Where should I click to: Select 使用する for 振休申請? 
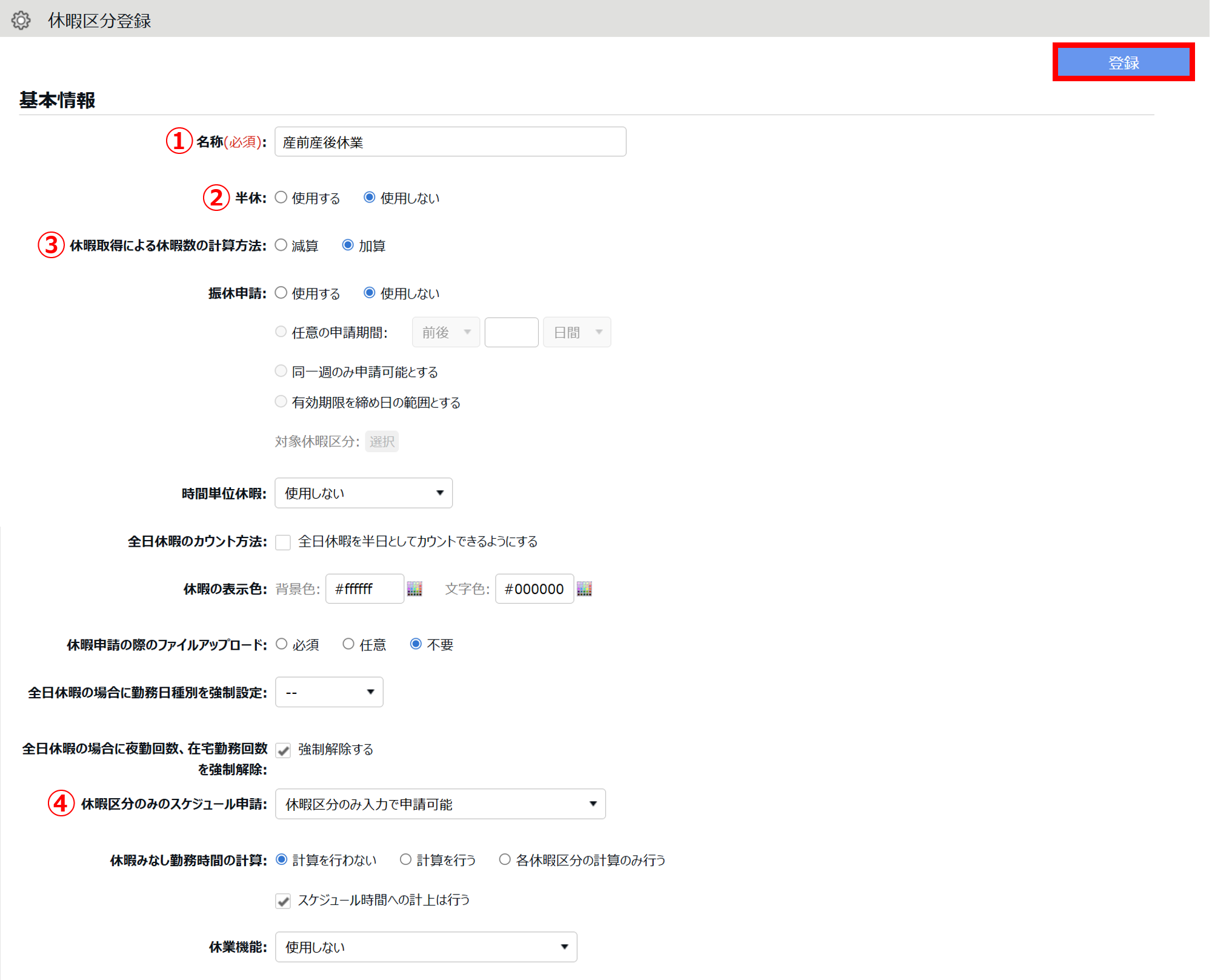(281, 293)
